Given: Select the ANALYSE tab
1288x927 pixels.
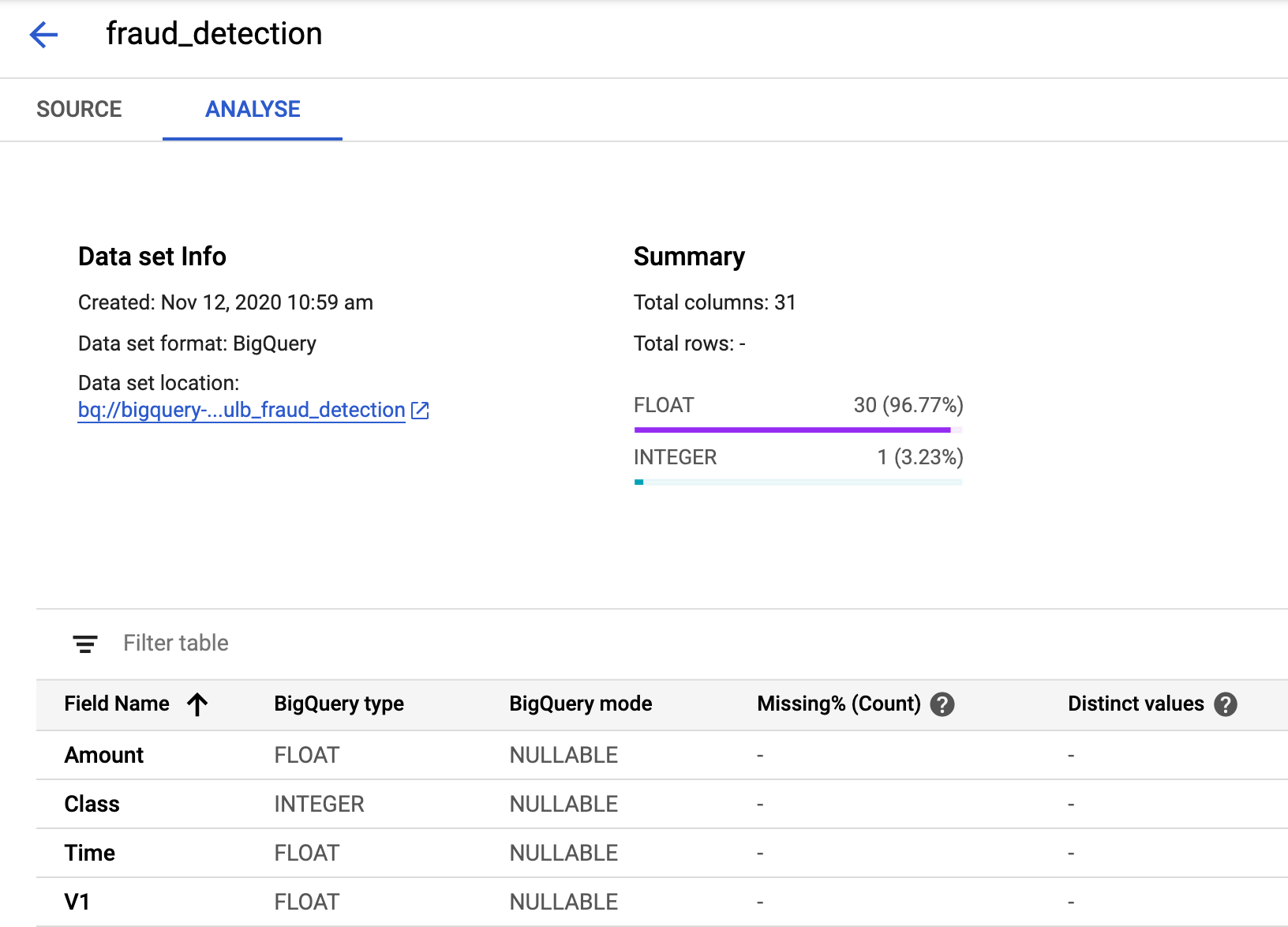Looking at the screenshot, I should 253,110.
